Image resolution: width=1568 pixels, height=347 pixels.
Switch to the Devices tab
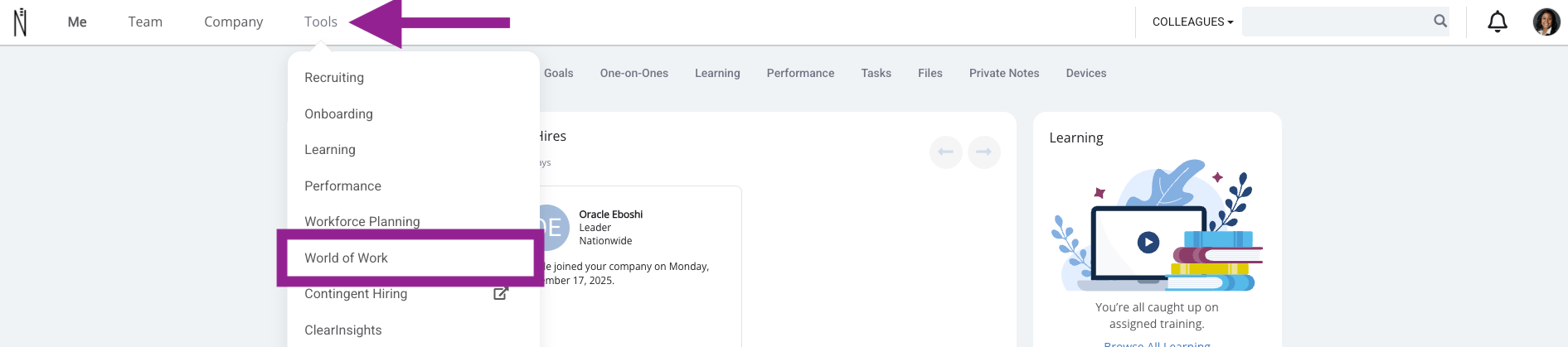tap(1085, 73)
